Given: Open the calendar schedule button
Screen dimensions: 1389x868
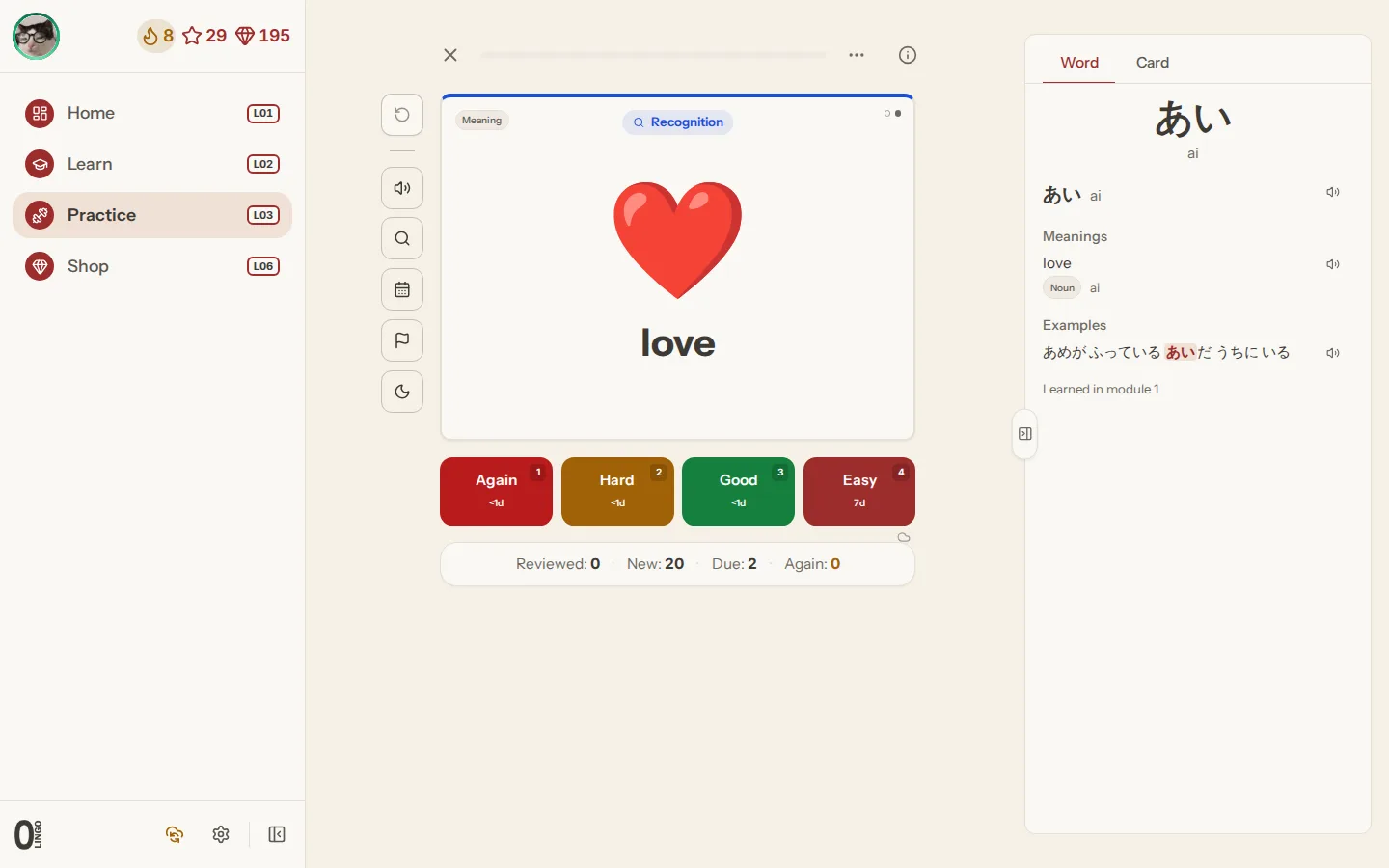Looking at the screenshot, I should point(402,289).
